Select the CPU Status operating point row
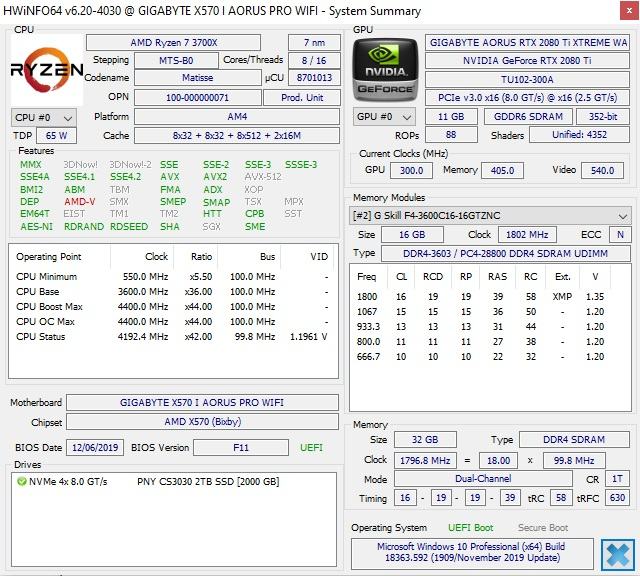Image resolution: width=640 pixels, height=576 pixels. pos(173,337)
